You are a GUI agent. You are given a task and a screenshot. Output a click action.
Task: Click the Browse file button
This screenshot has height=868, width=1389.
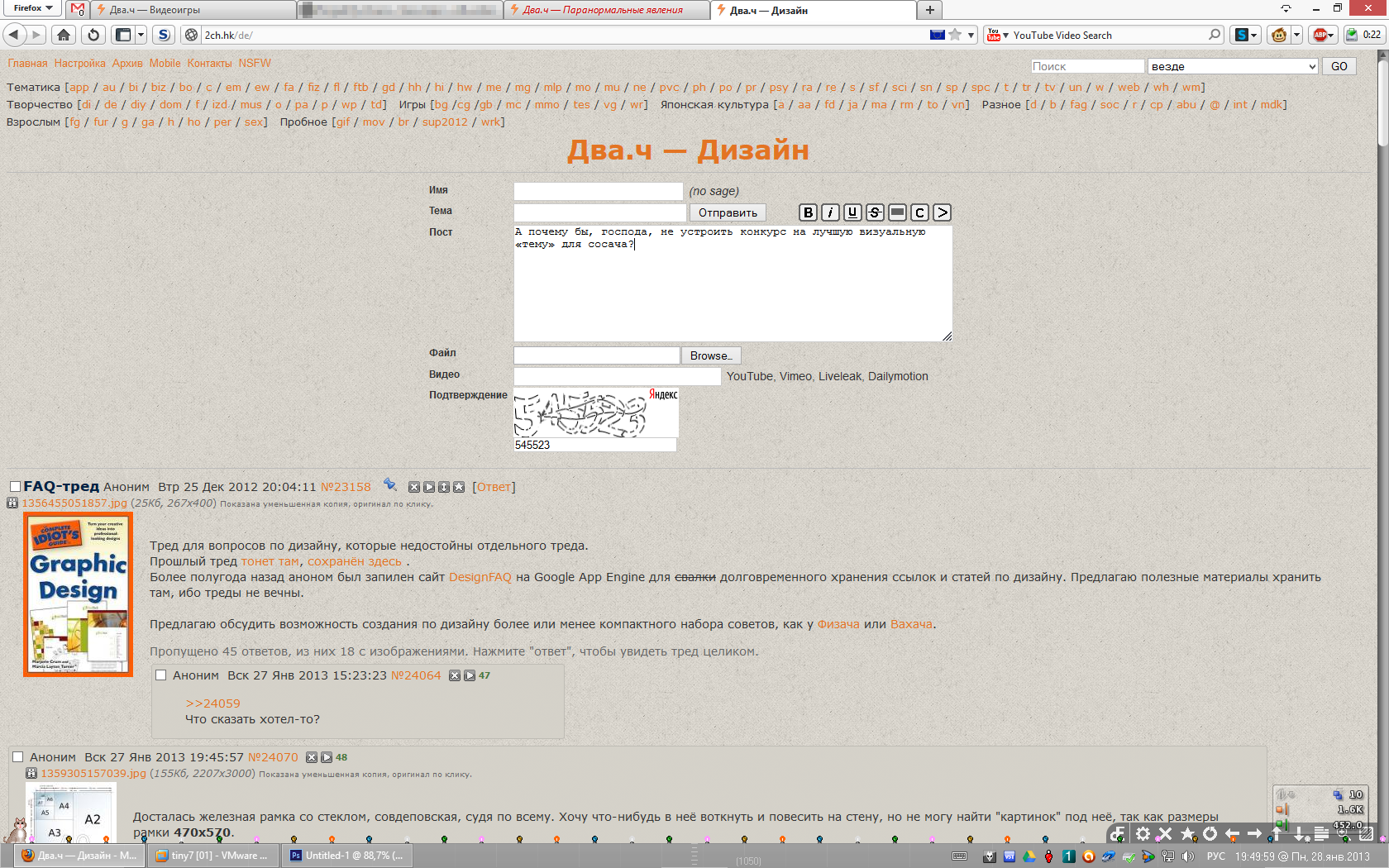pos(711,355)
